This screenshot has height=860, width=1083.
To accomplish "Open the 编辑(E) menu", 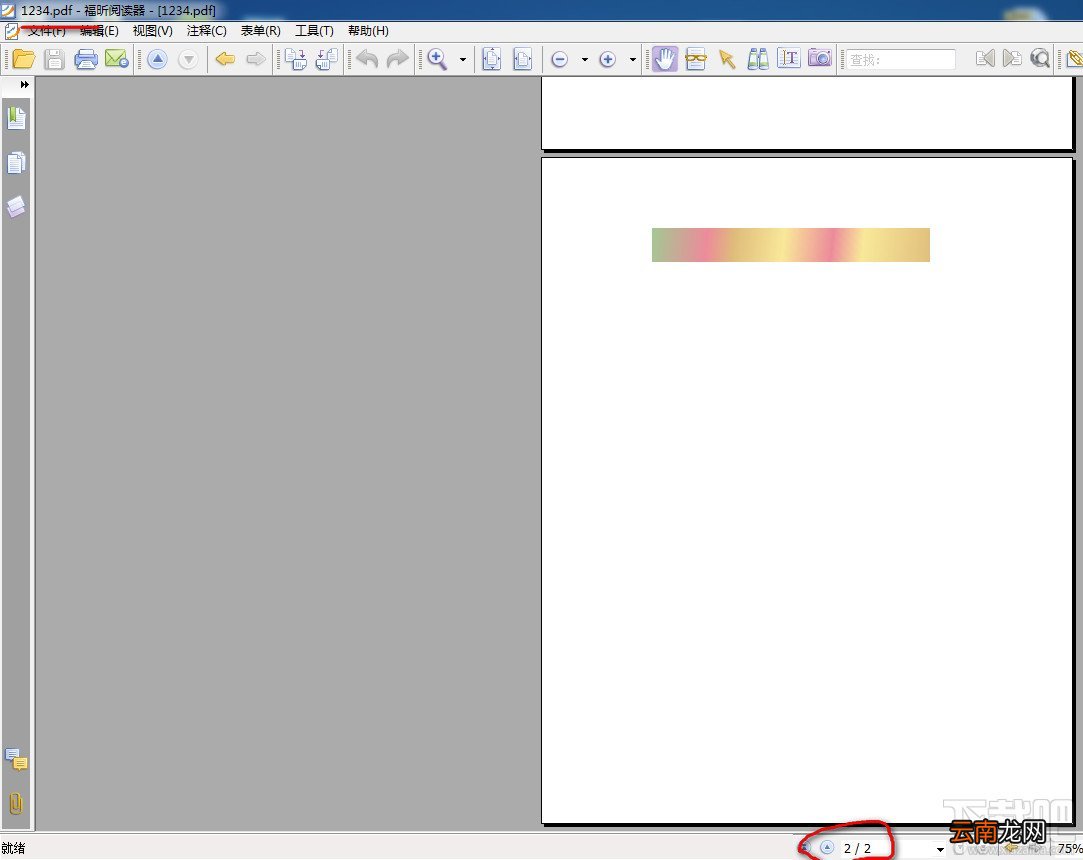I will tap(99, 31).
